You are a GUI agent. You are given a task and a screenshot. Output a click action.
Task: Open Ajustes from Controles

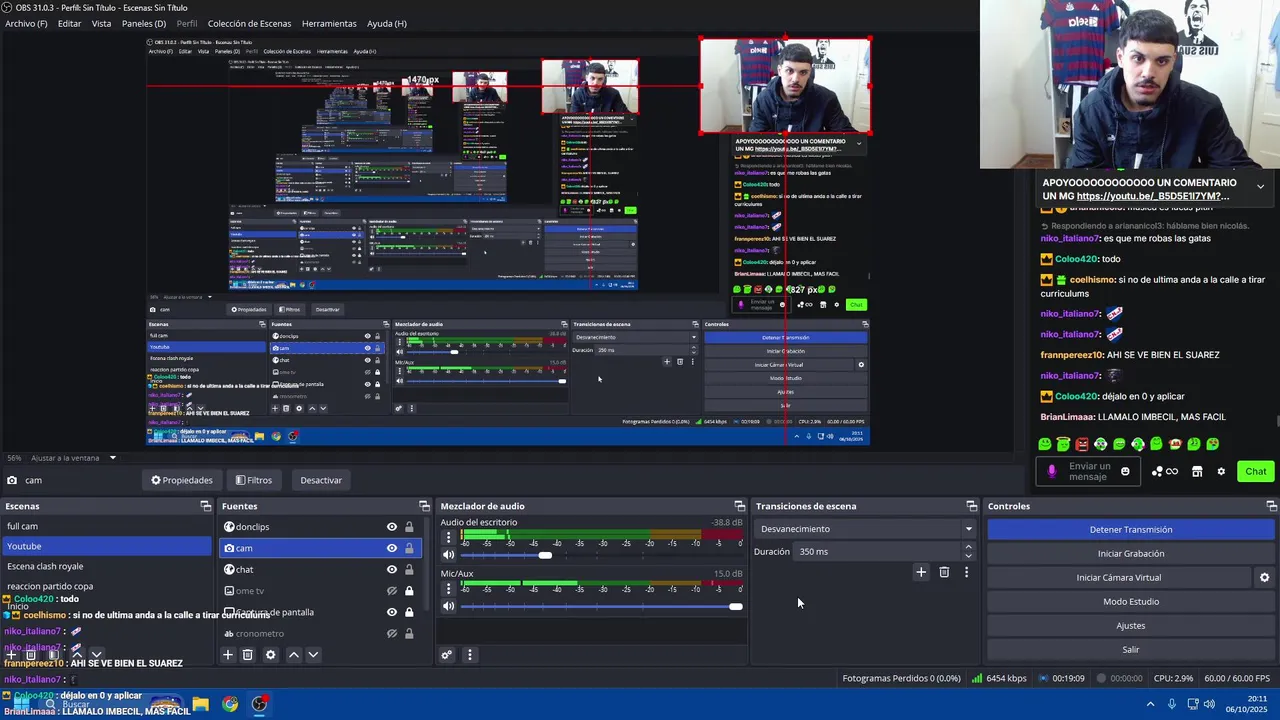click(x=1131, y=625)
